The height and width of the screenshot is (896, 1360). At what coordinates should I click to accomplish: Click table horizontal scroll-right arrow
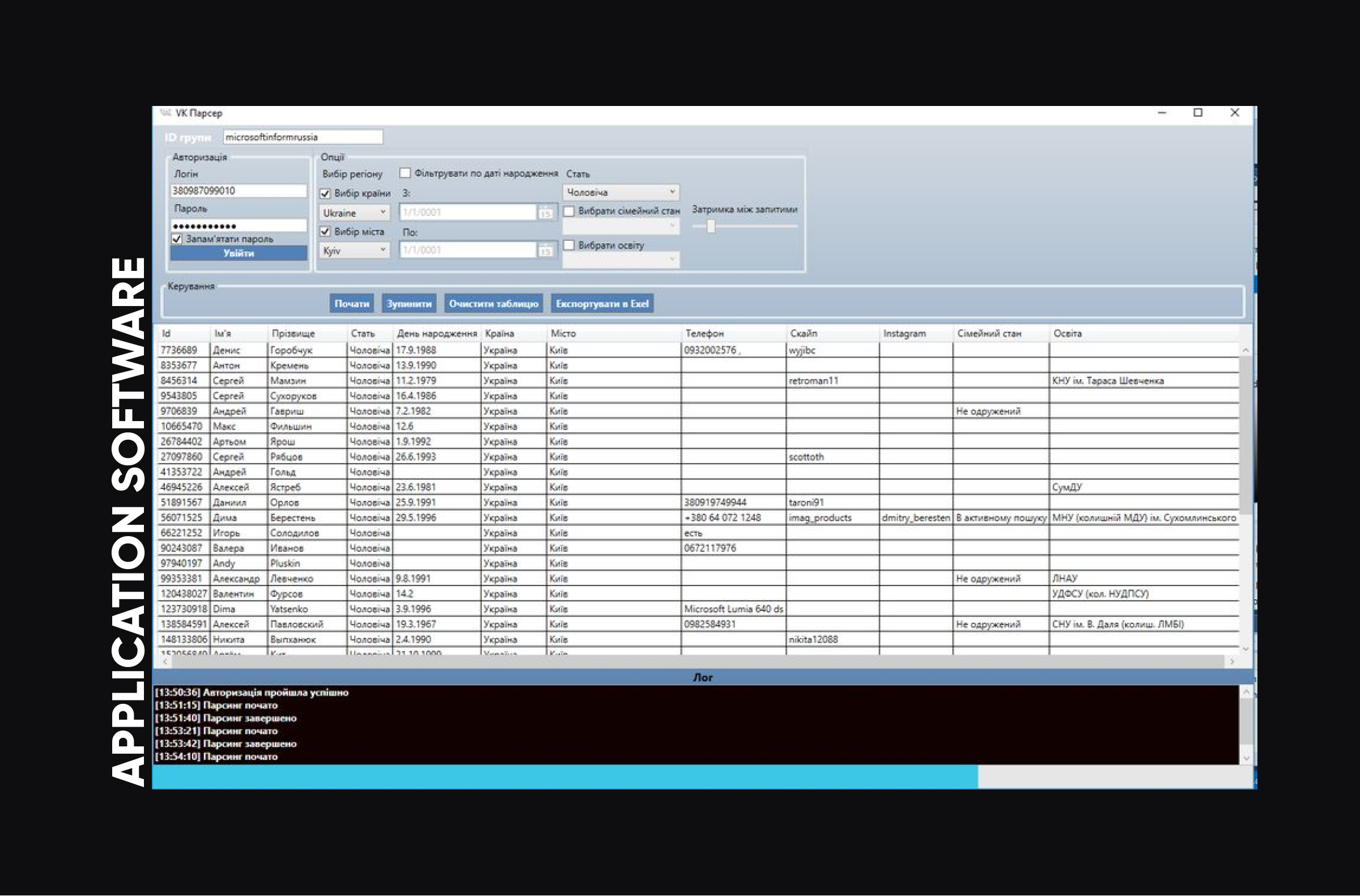(x=1231, y=661)
